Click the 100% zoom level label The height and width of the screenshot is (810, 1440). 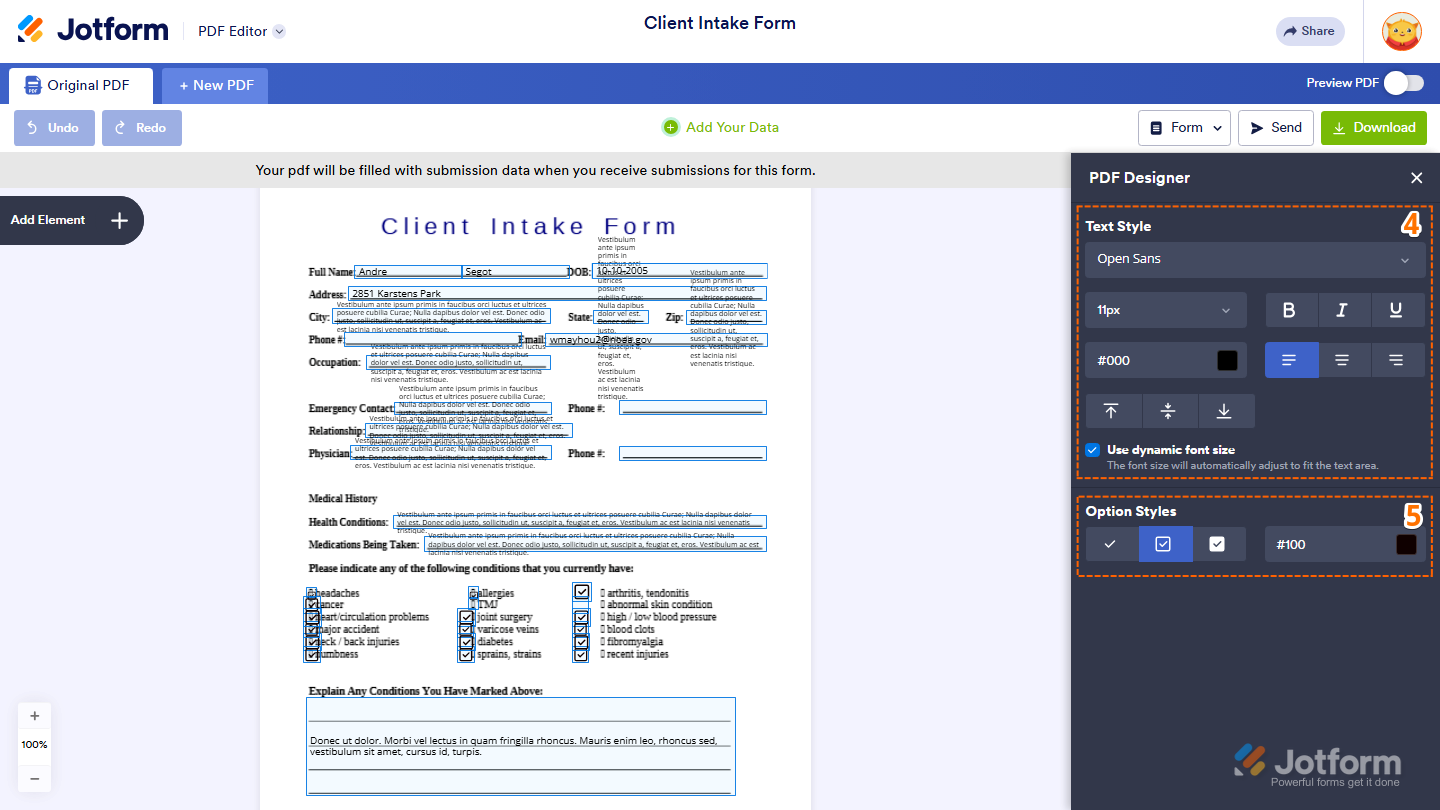(x=35, y=745)
